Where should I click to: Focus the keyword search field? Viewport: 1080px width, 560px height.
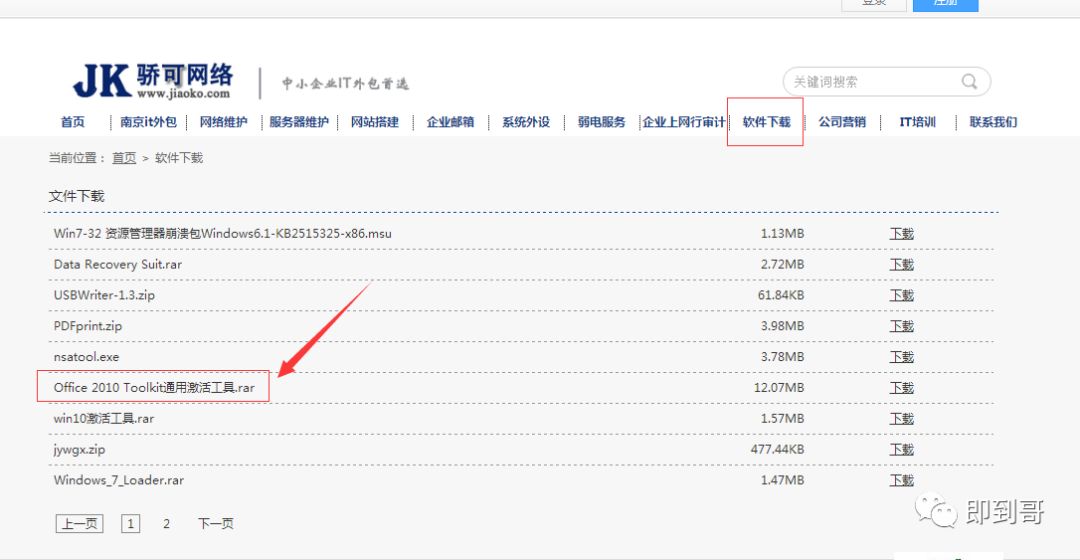point(886,82)
